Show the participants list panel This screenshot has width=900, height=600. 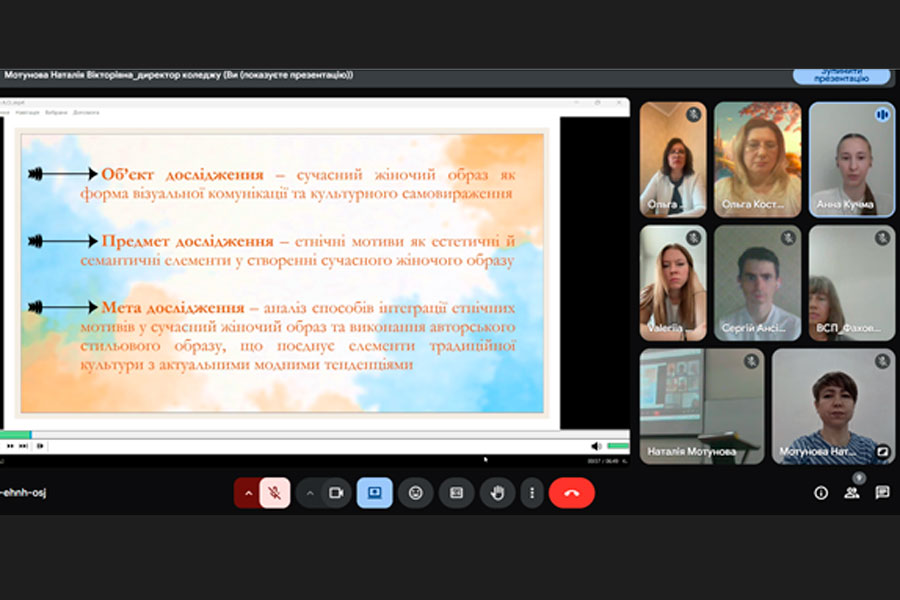tap(852, 492)
